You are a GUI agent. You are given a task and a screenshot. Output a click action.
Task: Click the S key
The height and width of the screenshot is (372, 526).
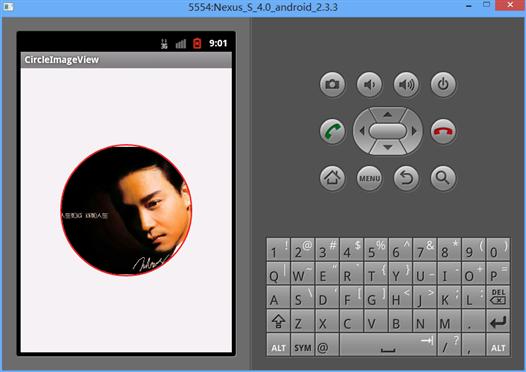coord(303,297)
